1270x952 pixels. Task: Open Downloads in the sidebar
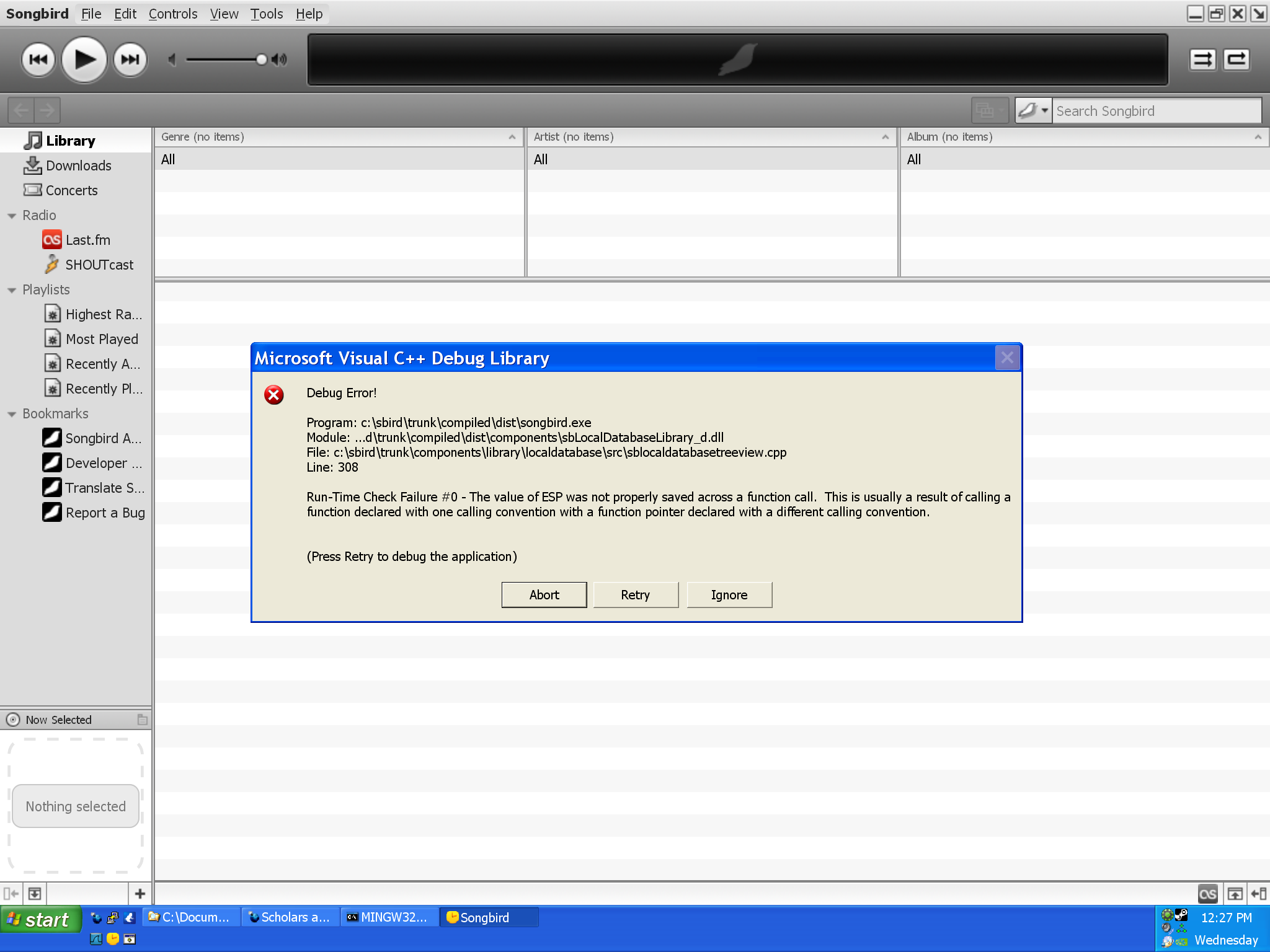coord(76,165)
